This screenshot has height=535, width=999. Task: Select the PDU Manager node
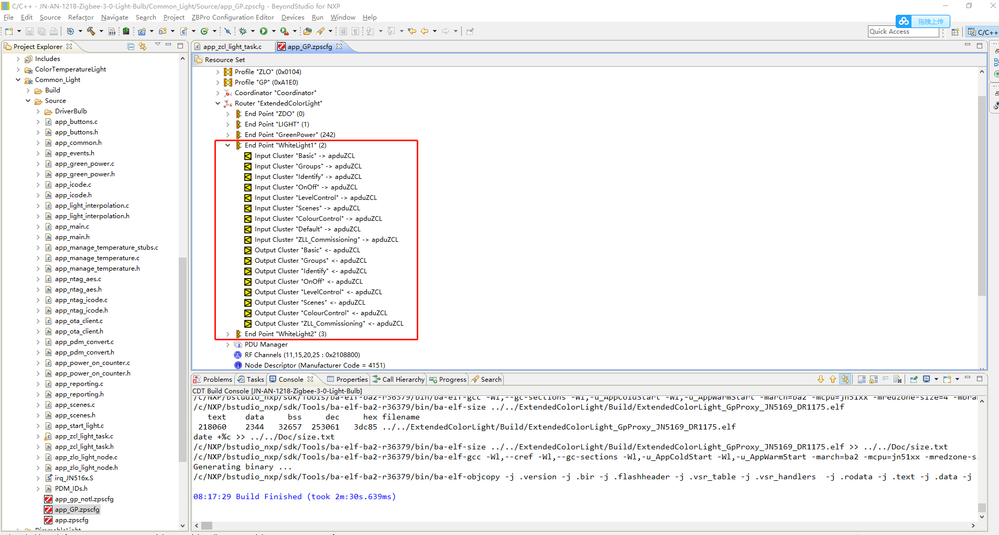261,345
